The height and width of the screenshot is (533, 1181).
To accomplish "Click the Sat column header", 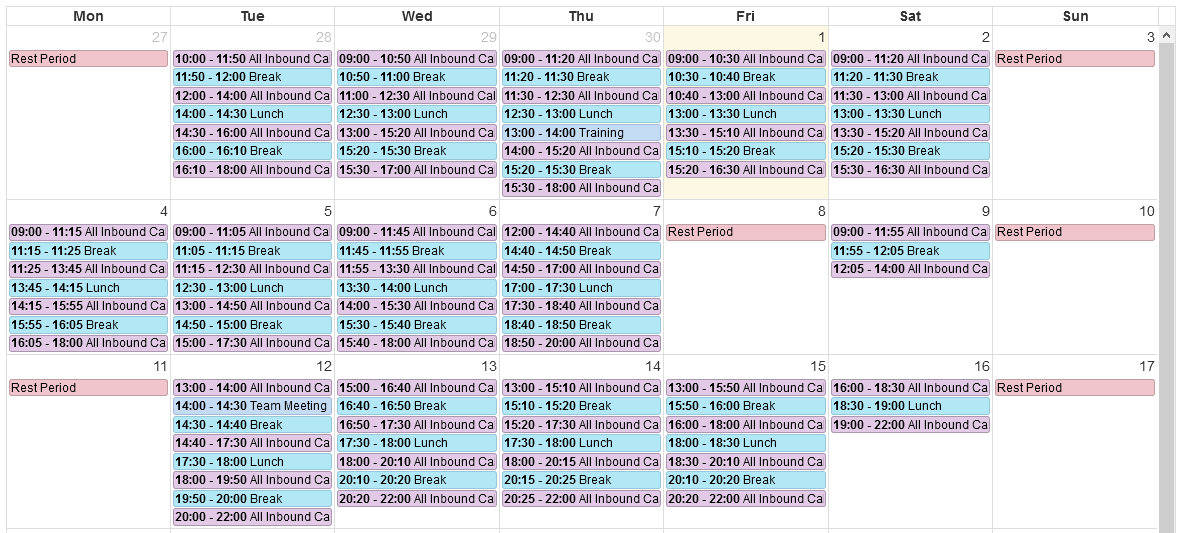I will pos(910,16).
